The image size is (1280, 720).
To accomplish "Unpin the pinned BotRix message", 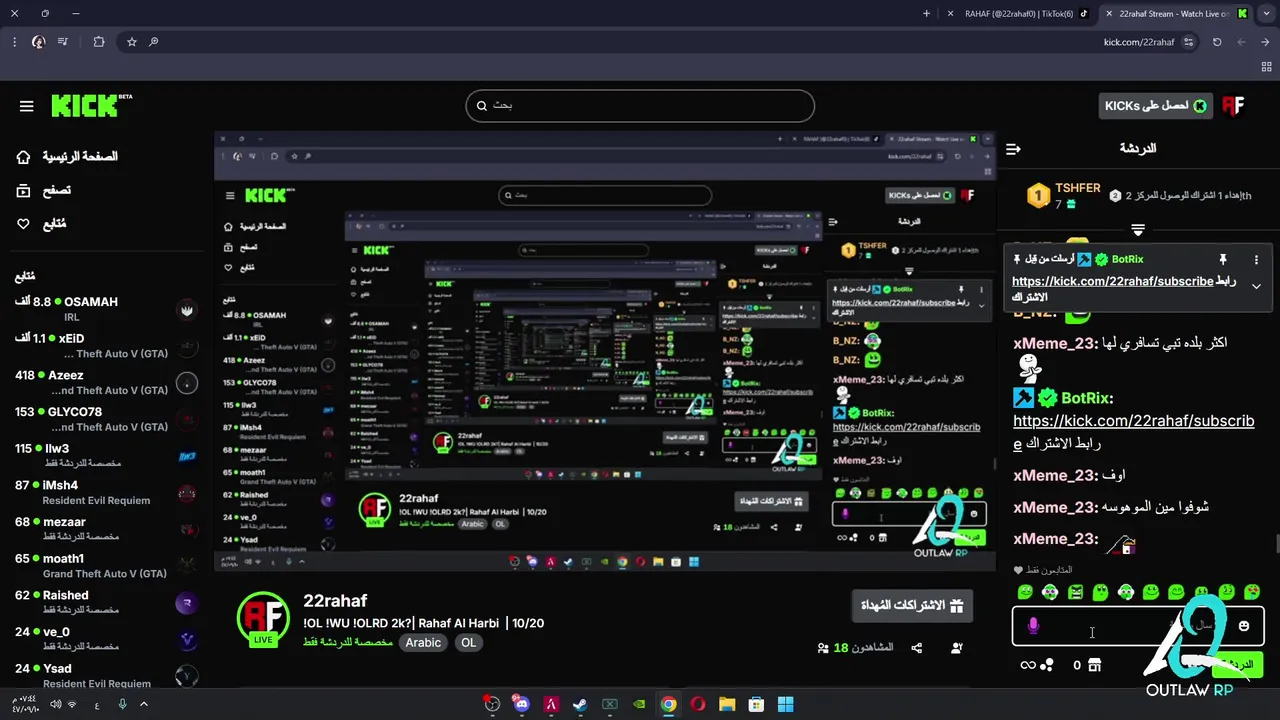I will point(1222,259).
